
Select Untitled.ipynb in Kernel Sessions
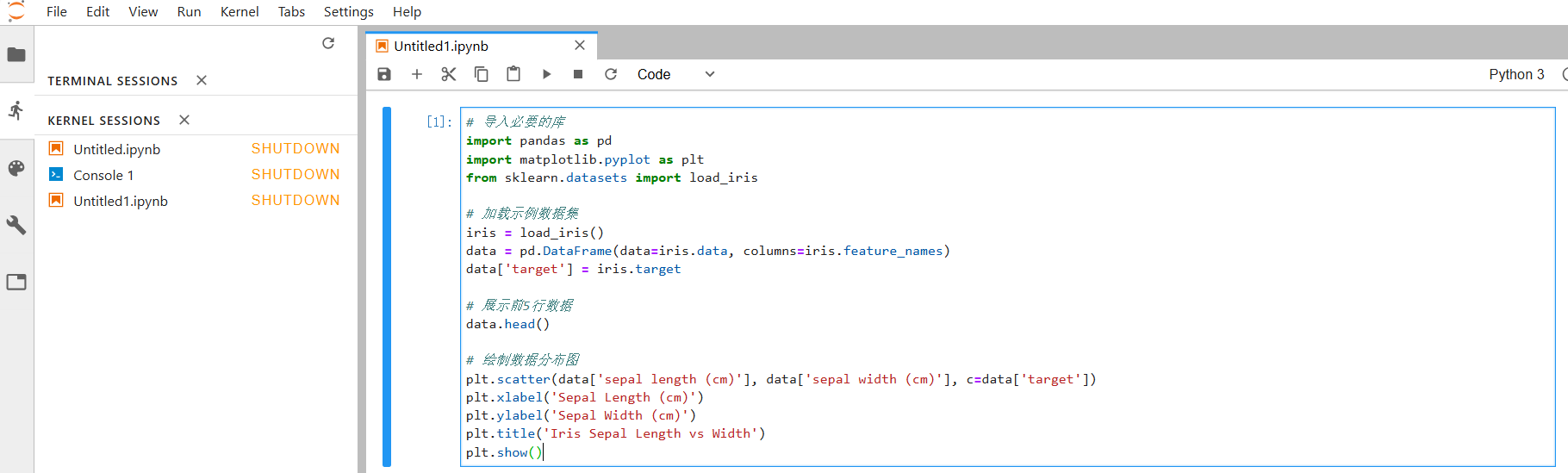[x=117, y=149]
